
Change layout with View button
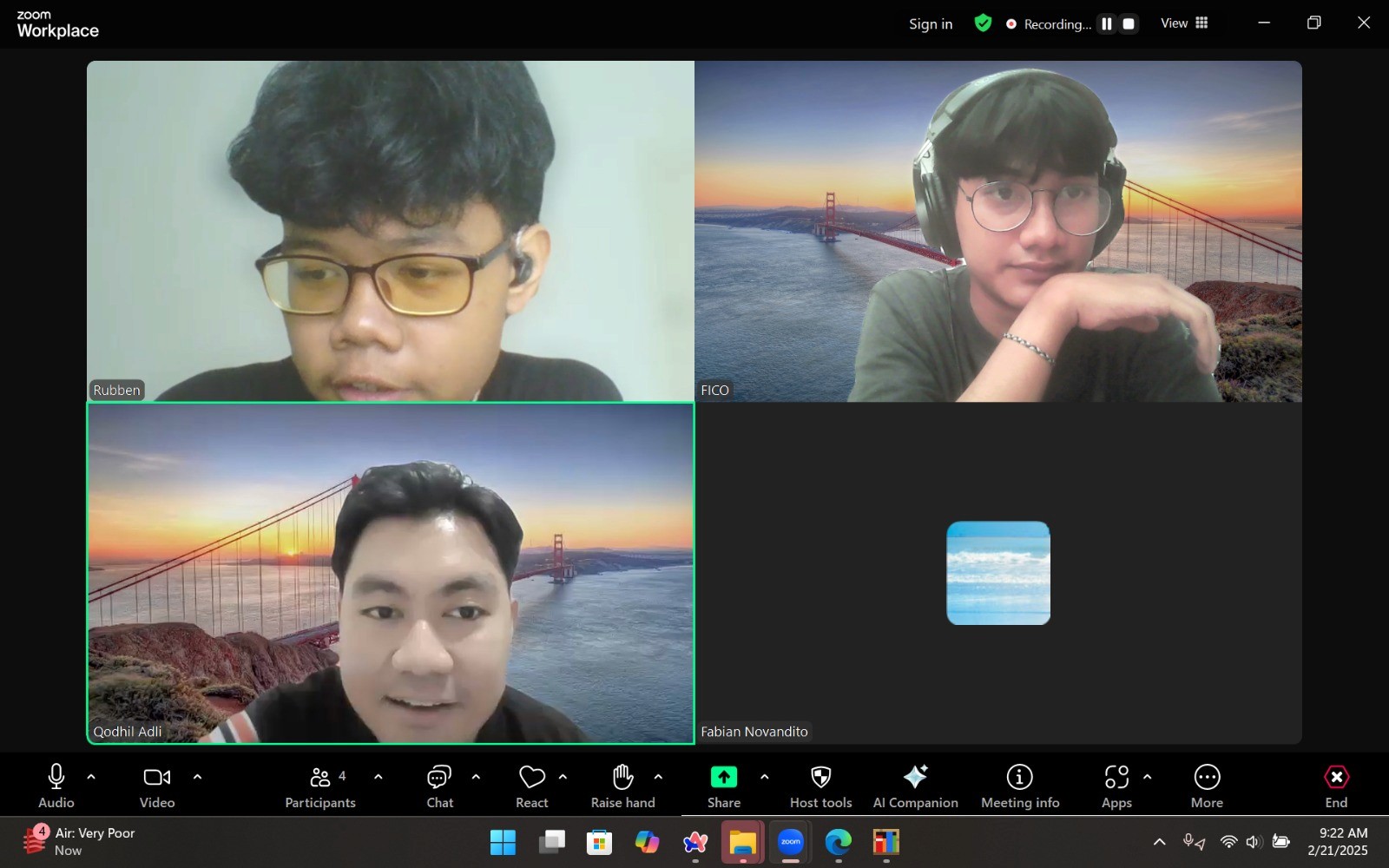(x=1184, y=23)
